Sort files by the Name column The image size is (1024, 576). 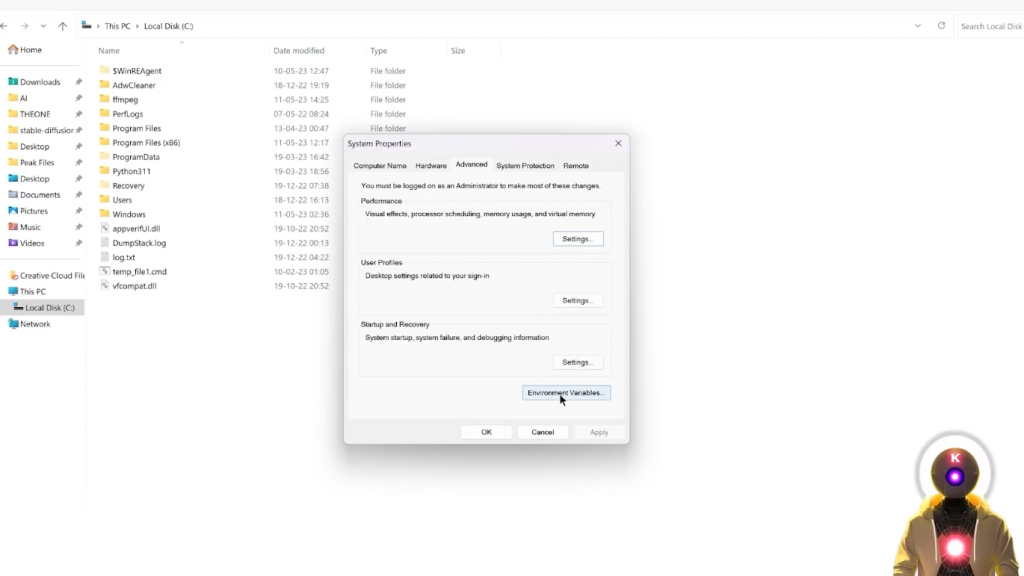109,50
